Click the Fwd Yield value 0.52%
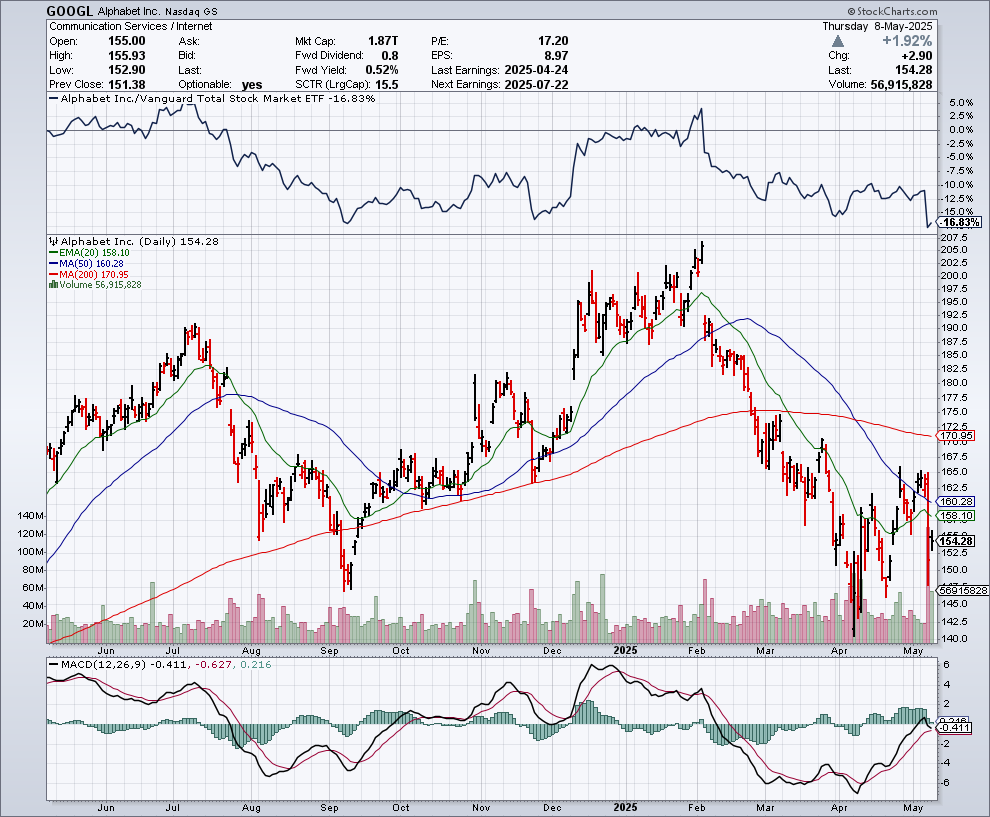990x817 pixels. click(x=381, y=70)
